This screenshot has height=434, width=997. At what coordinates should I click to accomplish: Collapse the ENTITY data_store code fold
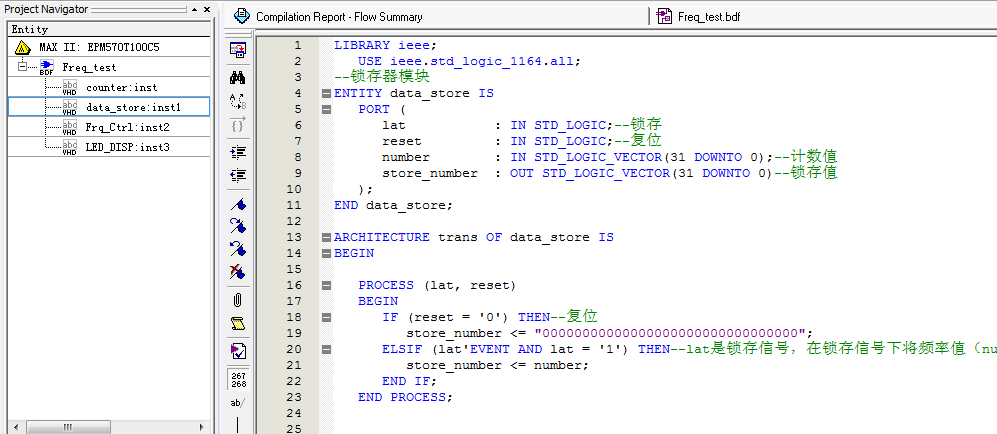(x=327, y=93)
